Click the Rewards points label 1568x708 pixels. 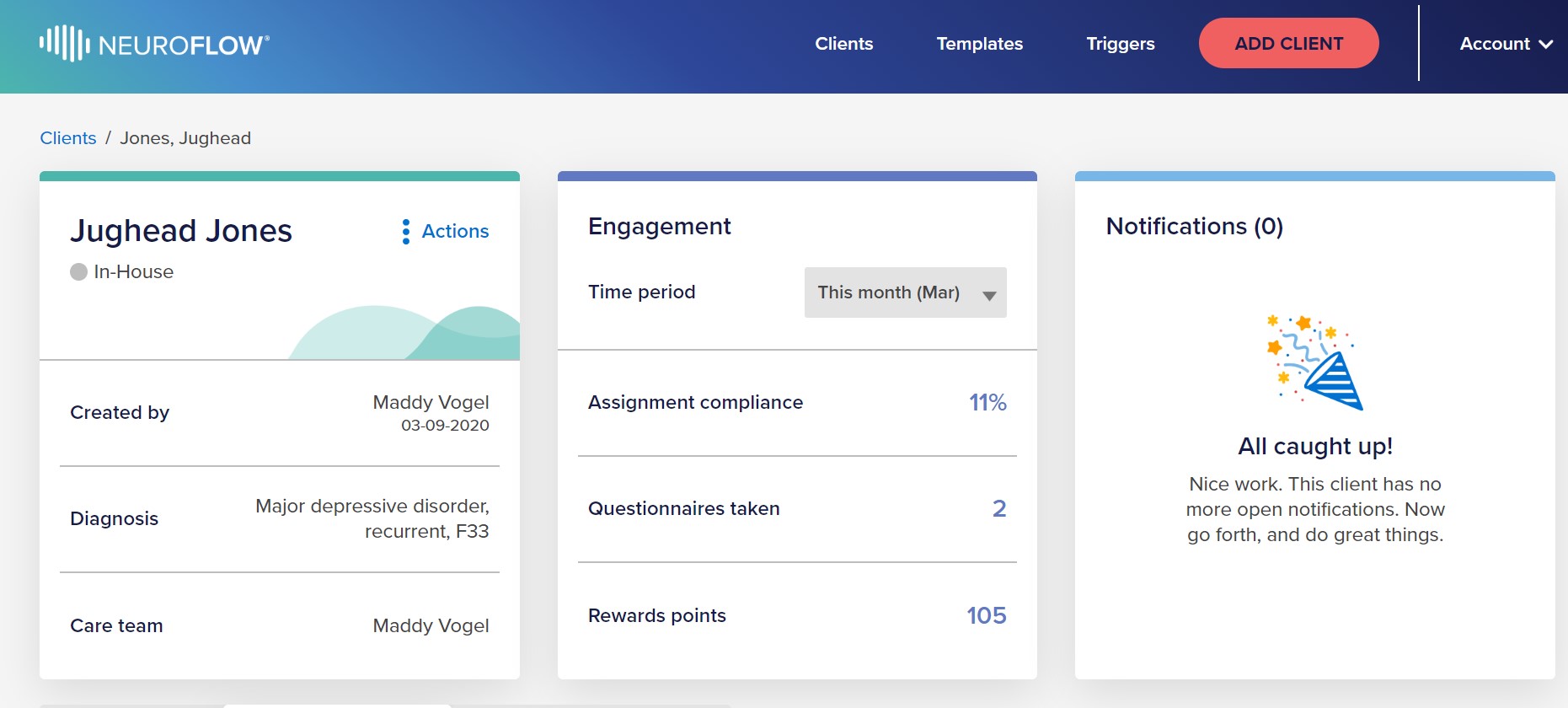pyautogui.click(x=656, y=616)
